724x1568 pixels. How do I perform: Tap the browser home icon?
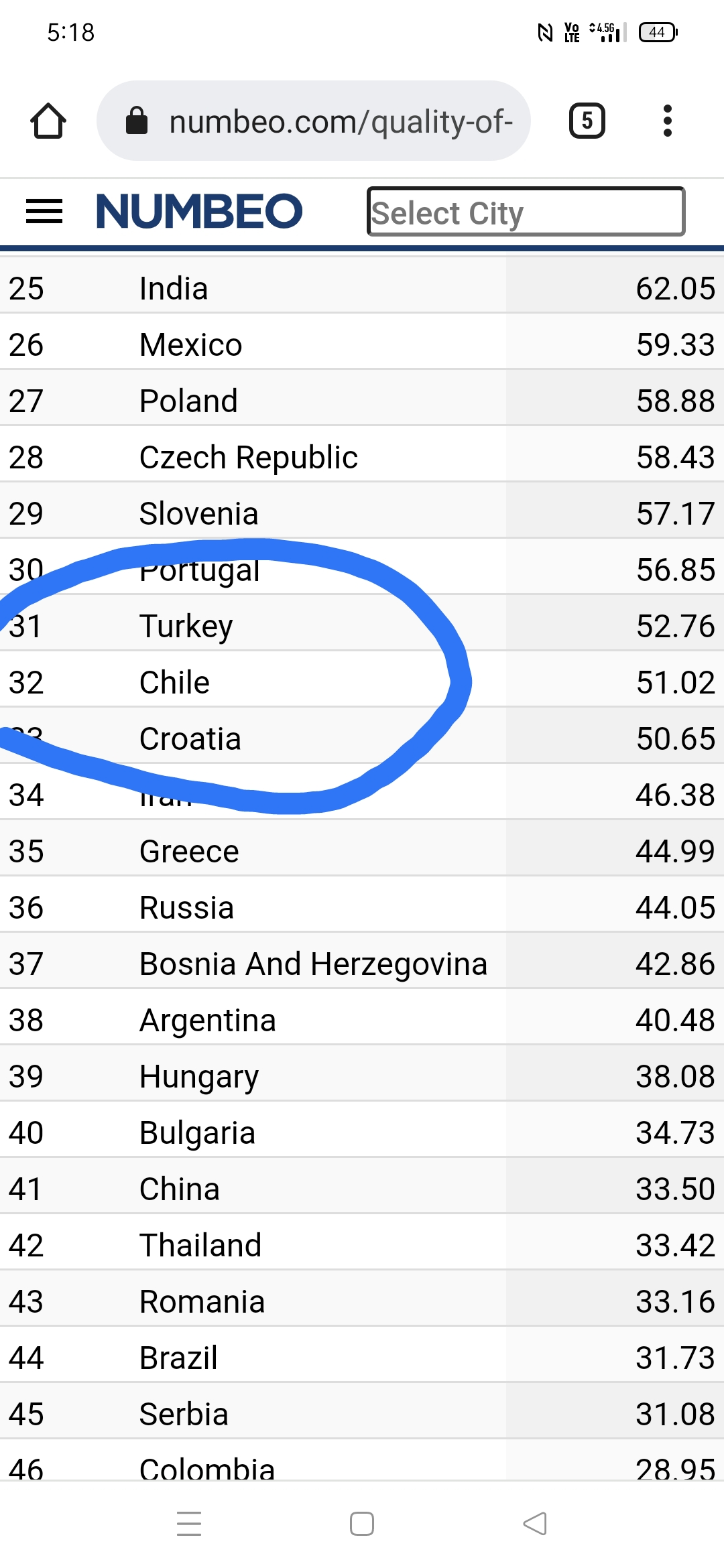pos(48,121)
